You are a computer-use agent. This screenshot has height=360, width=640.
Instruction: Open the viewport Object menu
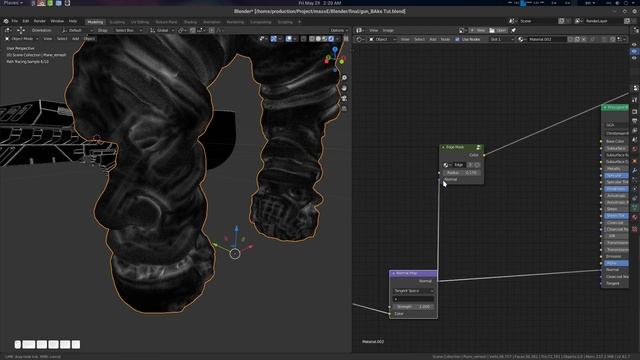click(x=89, y=39)
